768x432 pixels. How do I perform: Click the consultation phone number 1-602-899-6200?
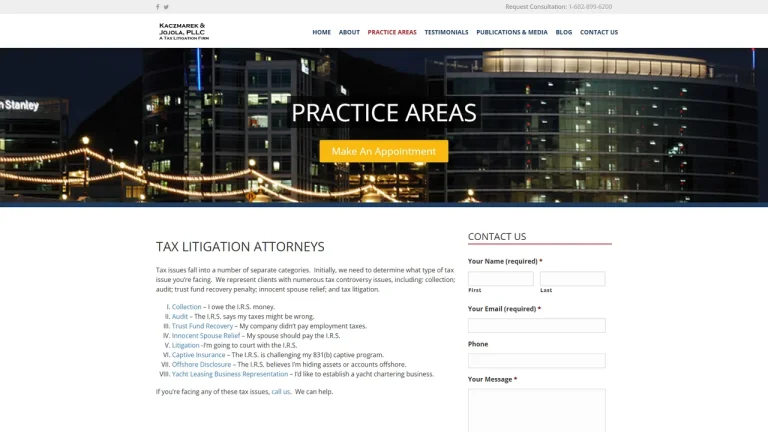[590, 7]
